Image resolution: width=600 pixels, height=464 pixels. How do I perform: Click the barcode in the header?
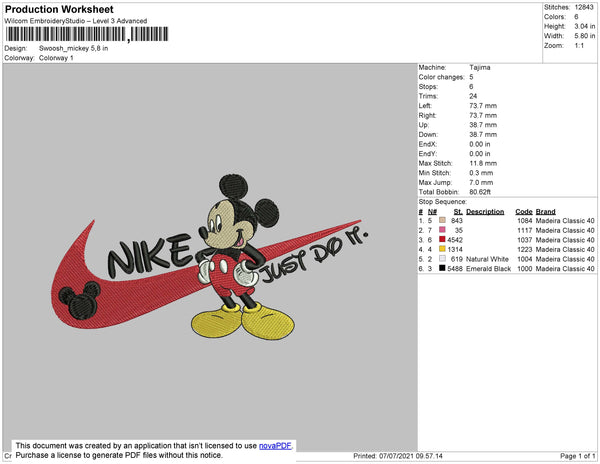click(87, 34)
